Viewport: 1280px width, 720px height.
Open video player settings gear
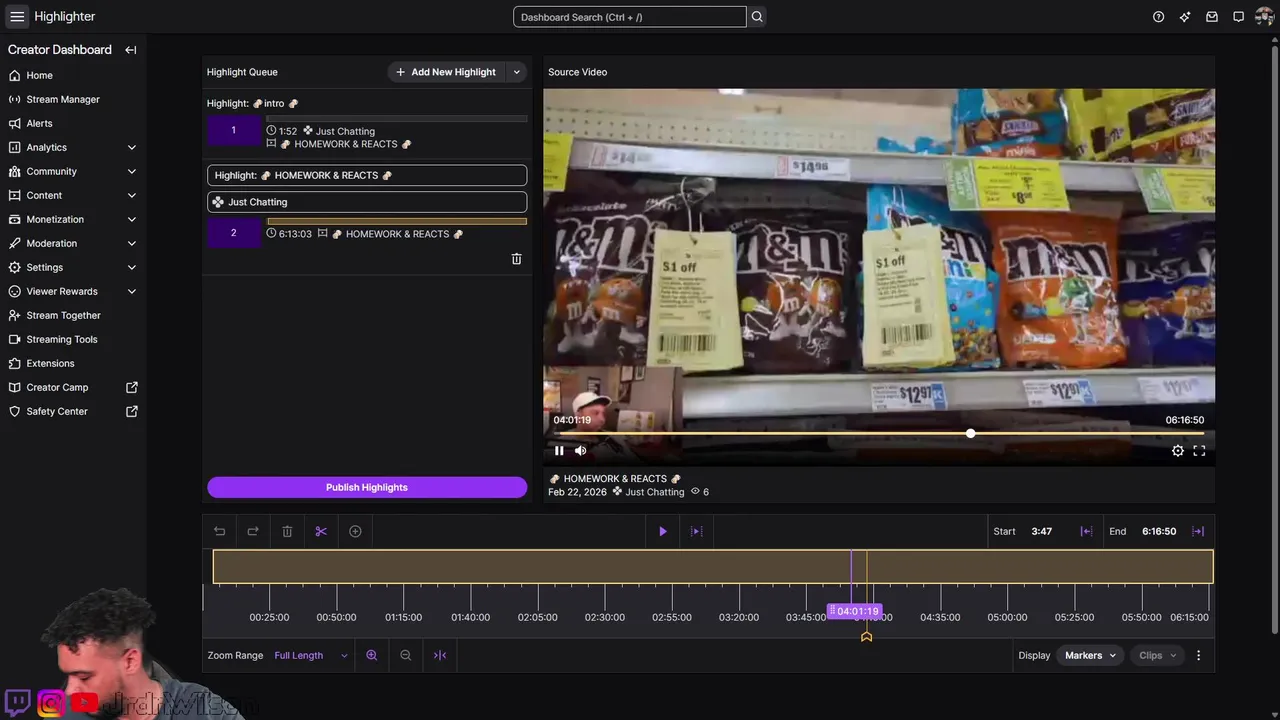1178,451
